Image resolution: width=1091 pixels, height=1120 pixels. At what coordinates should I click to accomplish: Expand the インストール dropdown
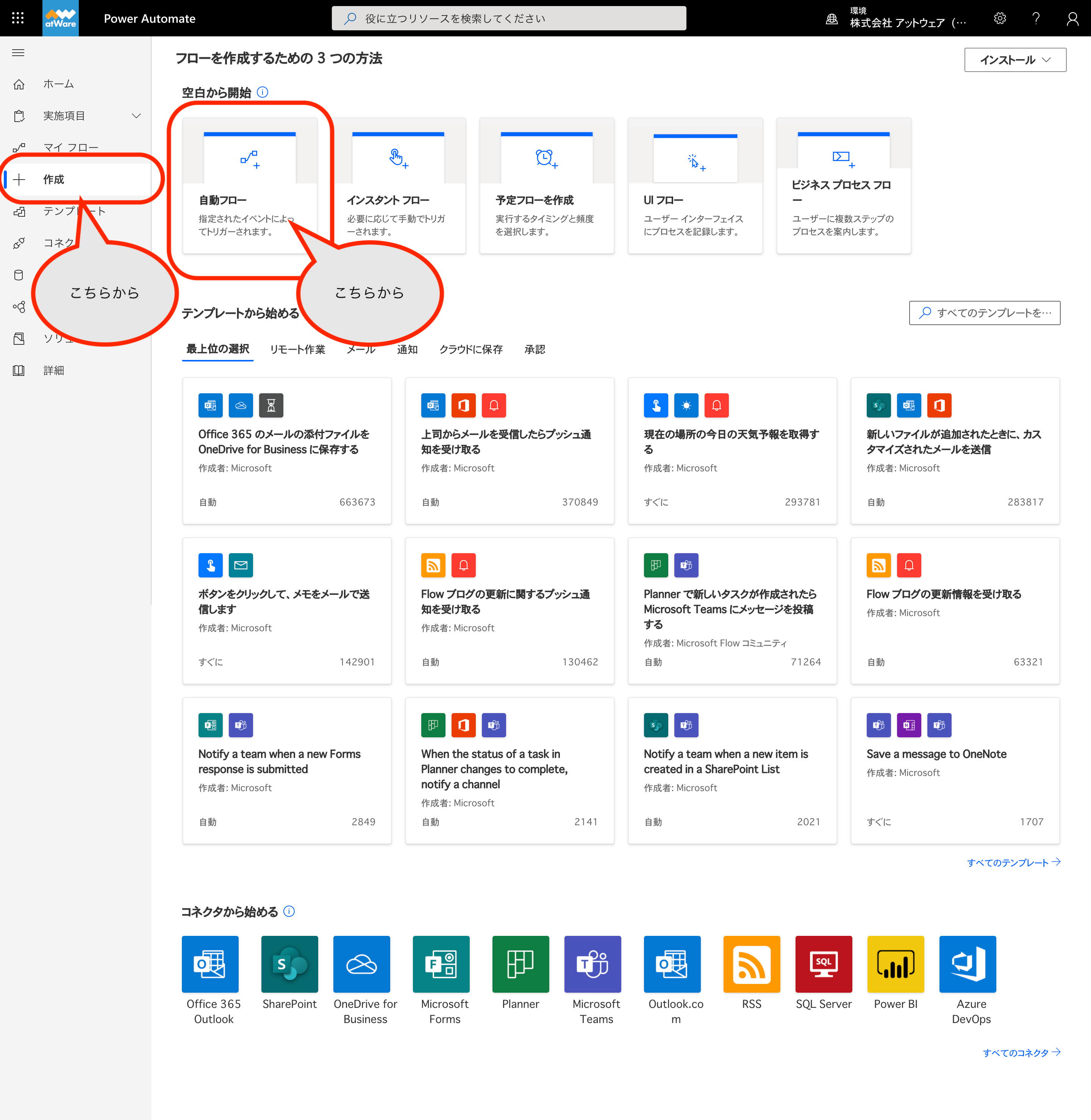pyautogui.click(x=1015, y=59)
